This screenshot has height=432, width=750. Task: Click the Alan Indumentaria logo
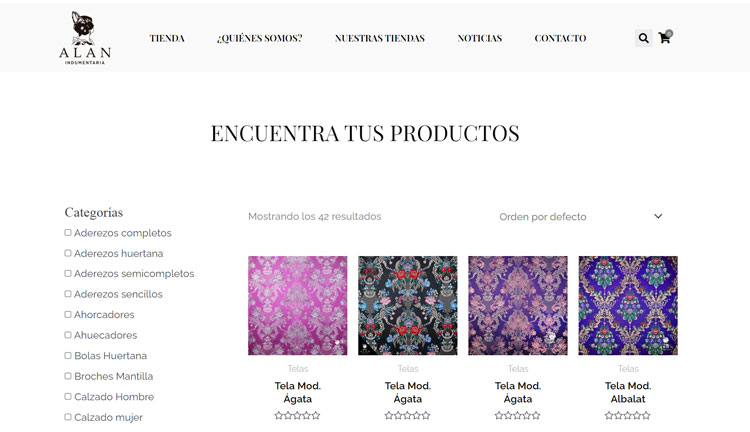coord(85,38)
